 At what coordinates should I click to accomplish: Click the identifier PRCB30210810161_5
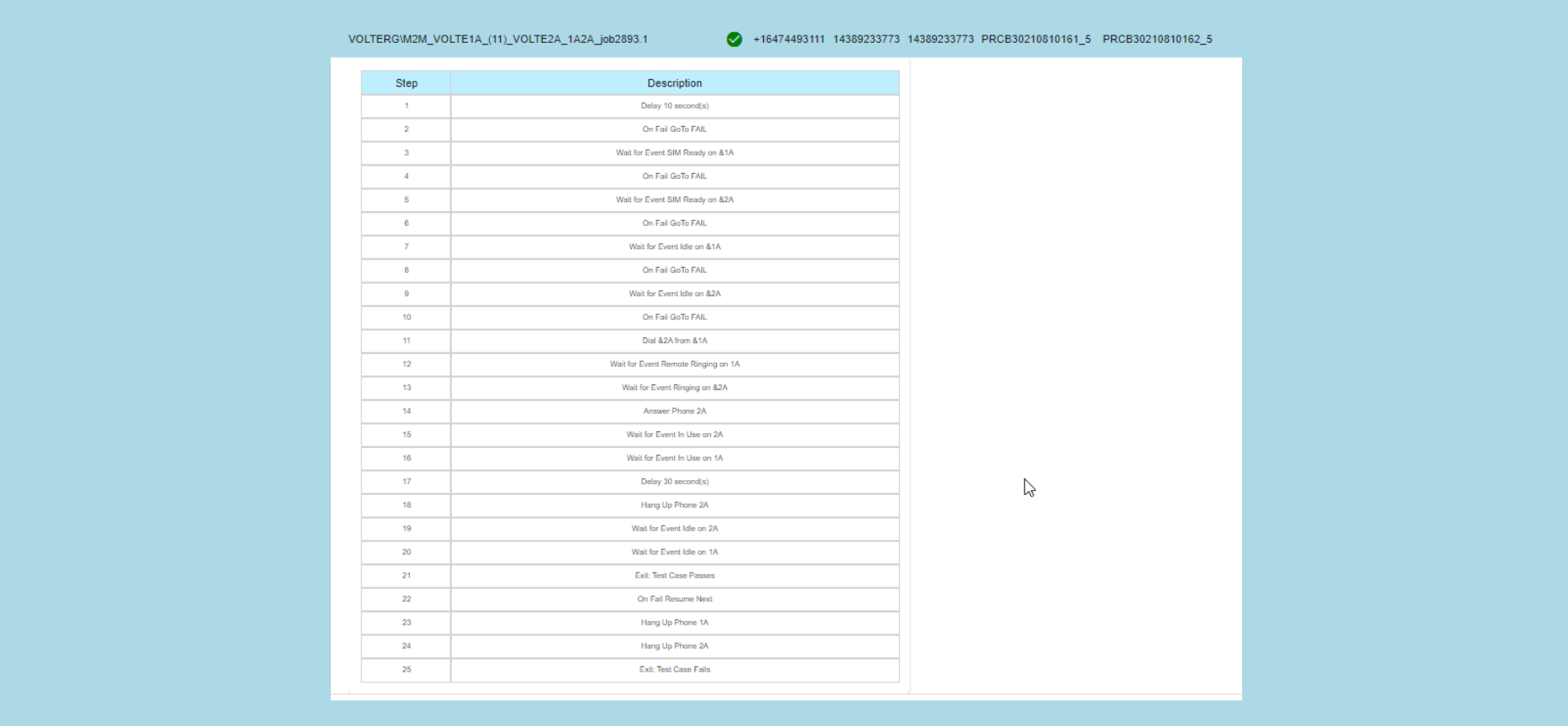click(1036, 40)
